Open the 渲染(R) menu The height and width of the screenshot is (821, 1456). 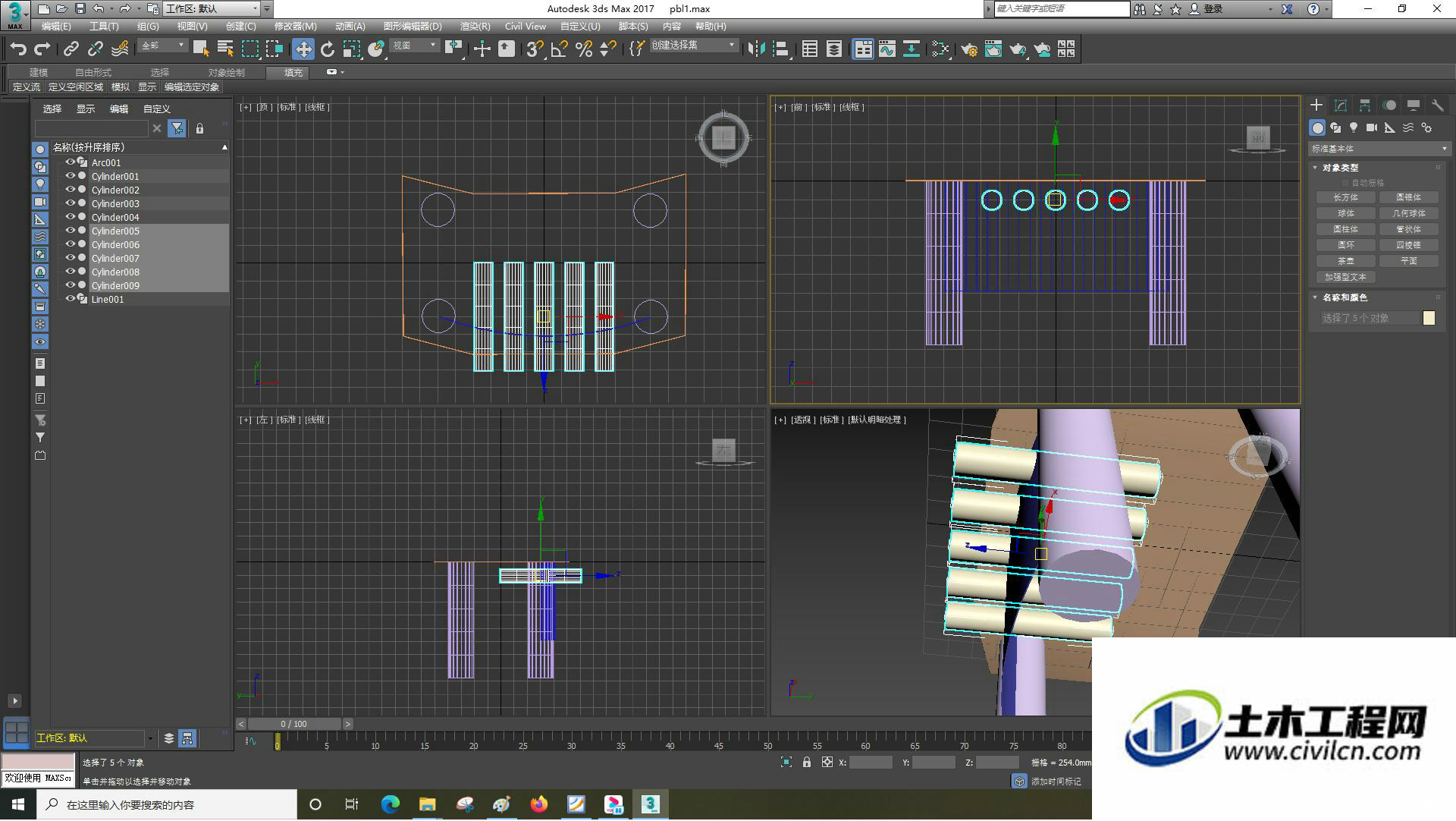tap(475, 26)
